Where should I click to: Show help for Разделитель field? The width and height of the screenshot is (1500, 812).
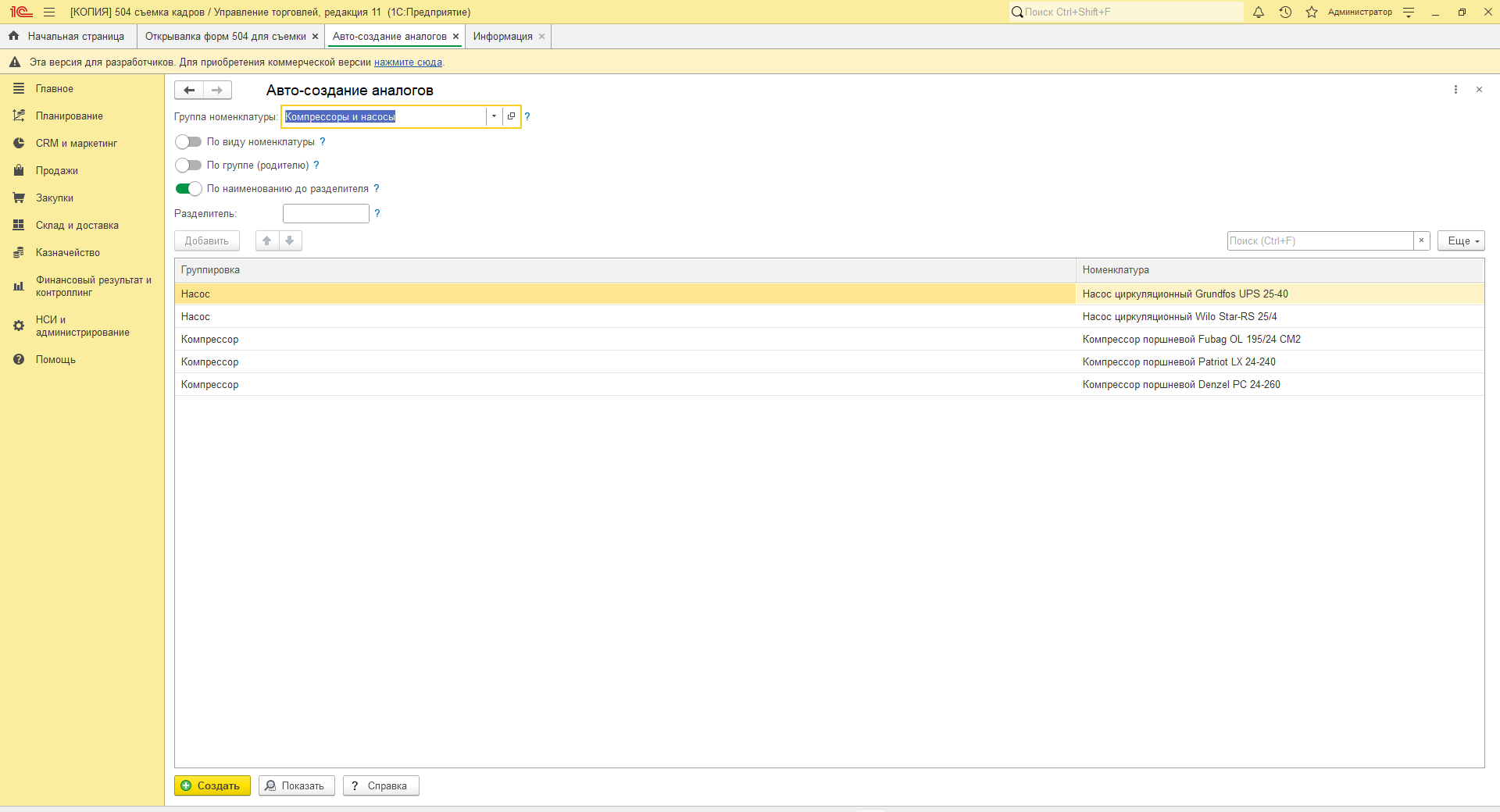tap(377, 213)
